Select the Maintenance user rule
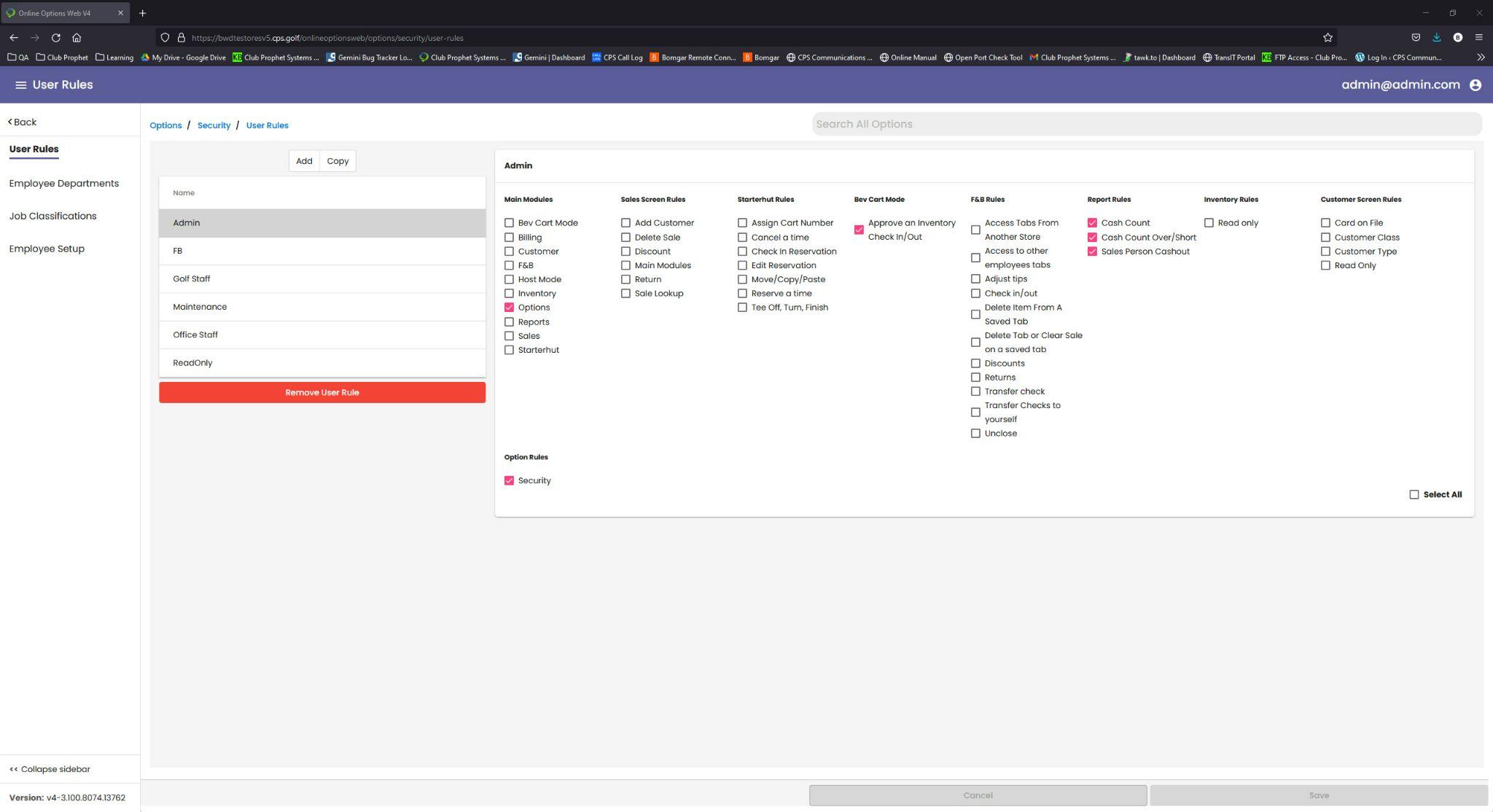 tap(322, 307)
